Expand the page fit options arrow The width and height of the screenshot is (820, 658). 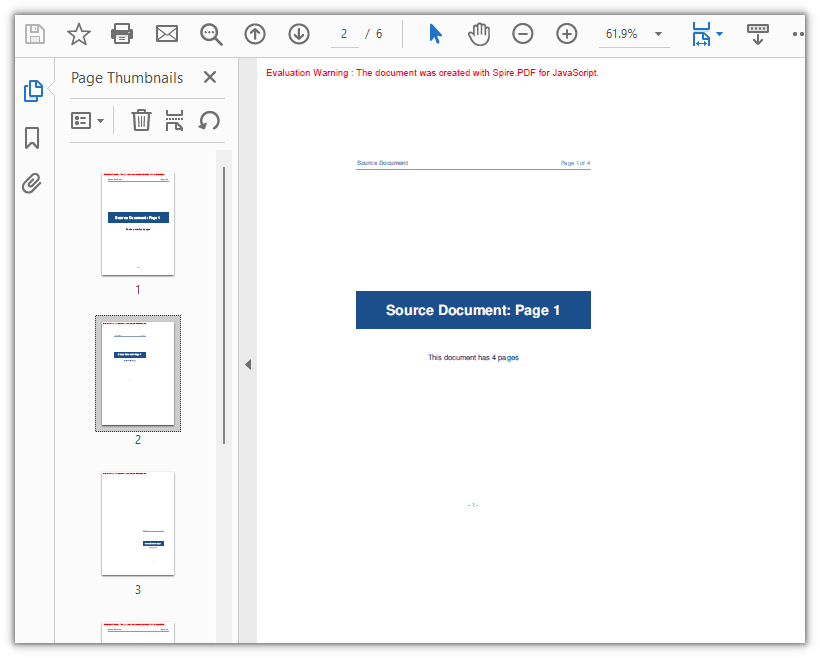[x=720, y=34]
